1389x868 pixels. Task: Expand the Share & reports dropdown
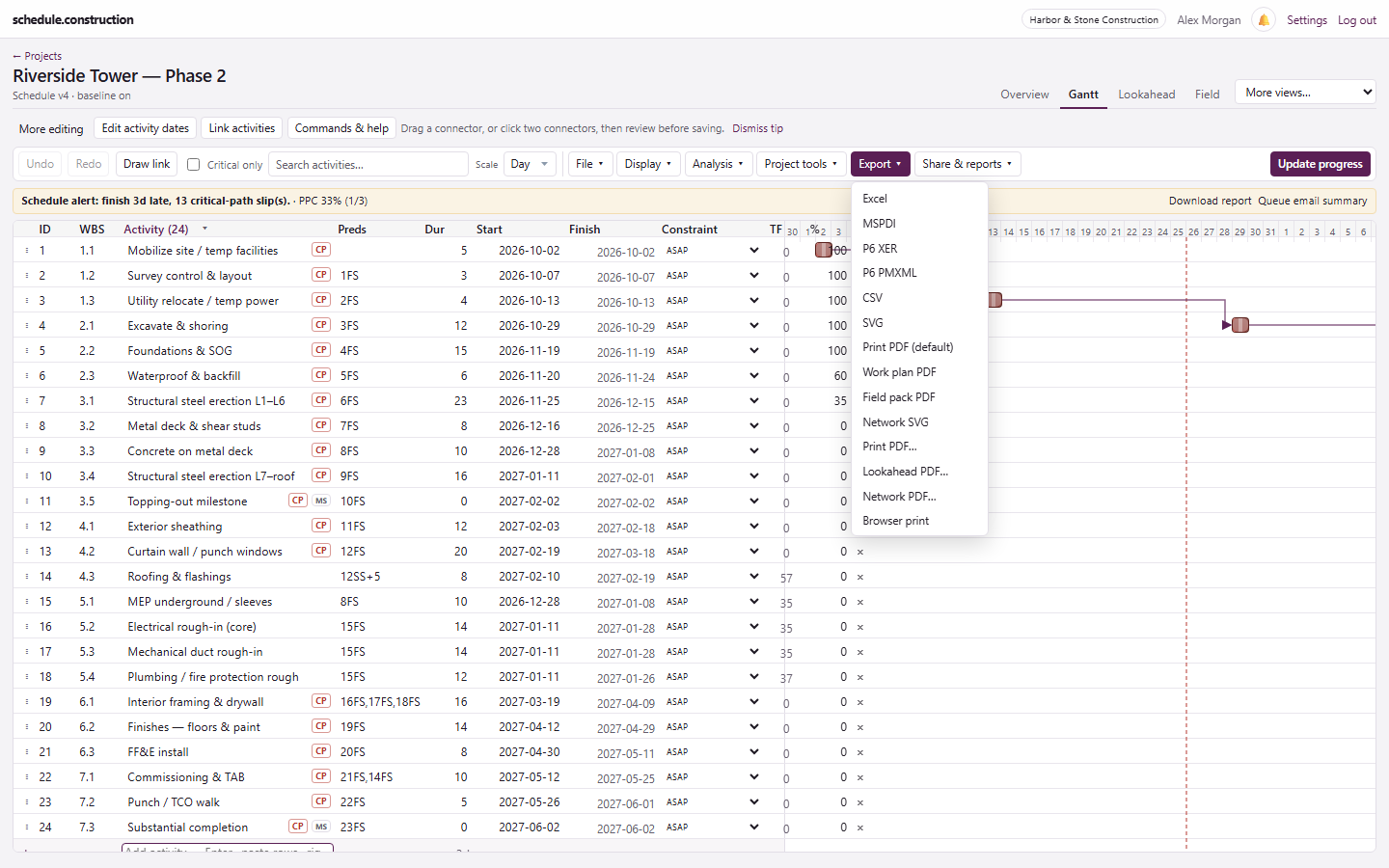[967, 164]
